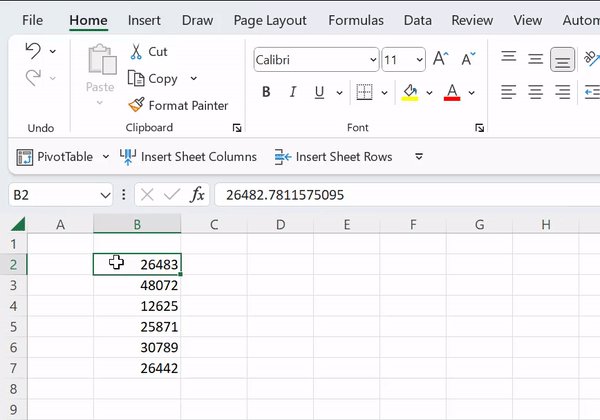Open font size 11 dropdown

pyautogui.click(x=419, y=60)
